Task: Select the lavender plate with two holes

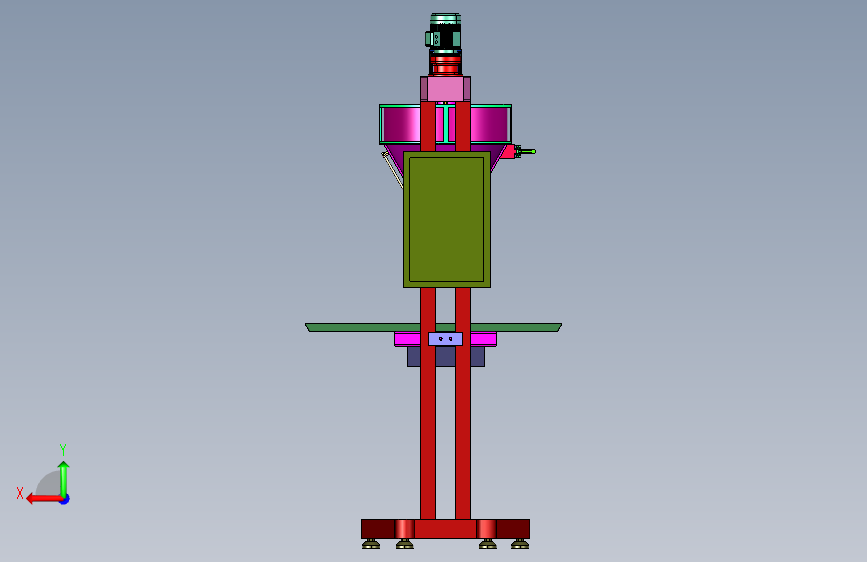Action: pyautogui.click(x=446, y=339)
